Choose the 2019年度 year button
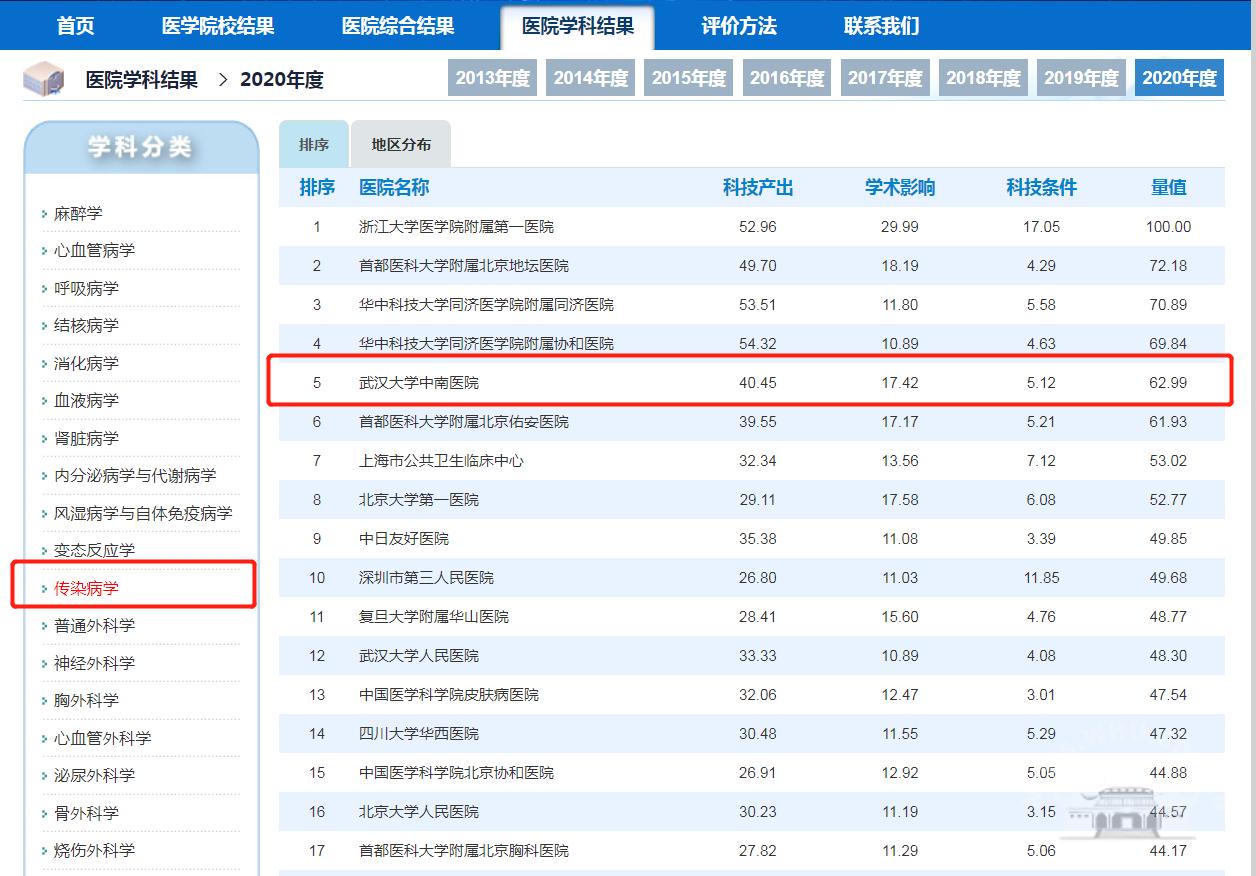Image resolution: width=1256 pixels, height=876 pixels. [1081, 78]
